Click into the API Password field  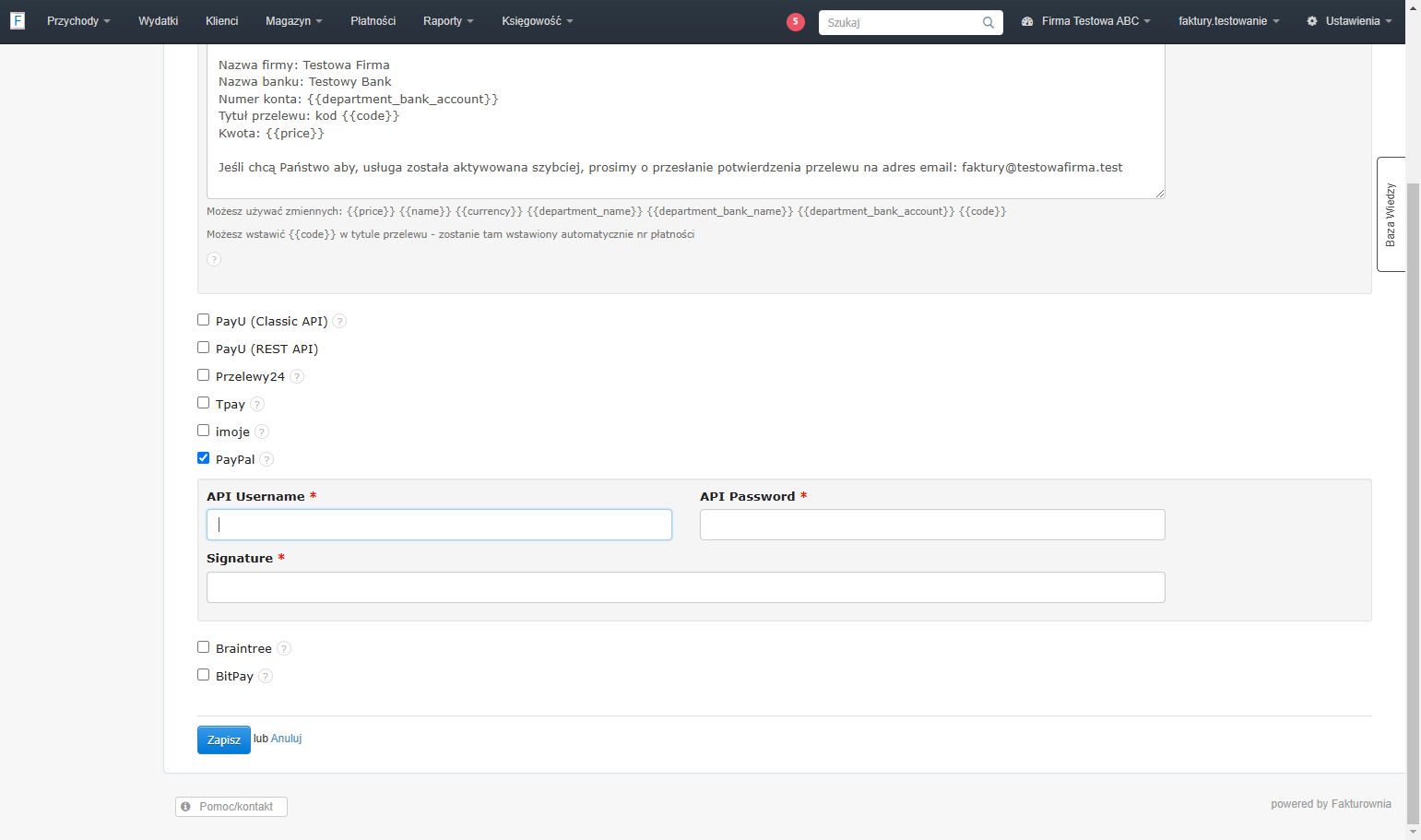point(932,525)
